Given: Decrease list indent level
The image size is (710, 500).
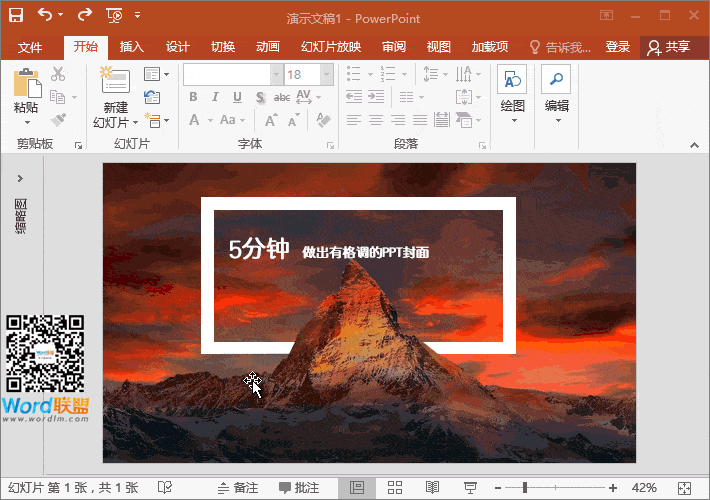Looking at the screenshot, I should (x=354, y=96).
